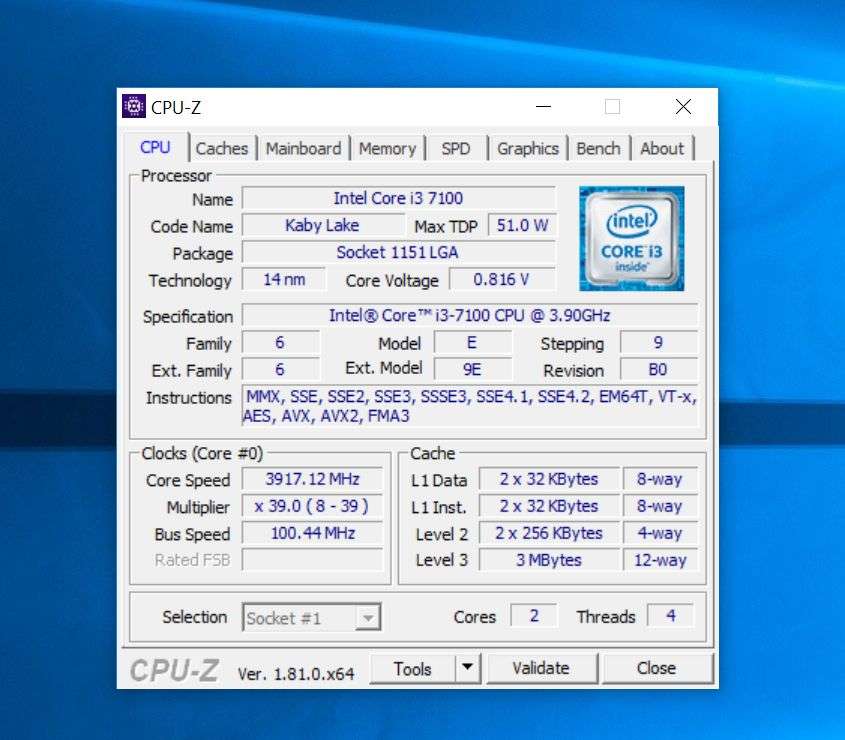This screenshot has height=740, width=845.
Task: Open the Bench tab
Action: tap(599, 149)
